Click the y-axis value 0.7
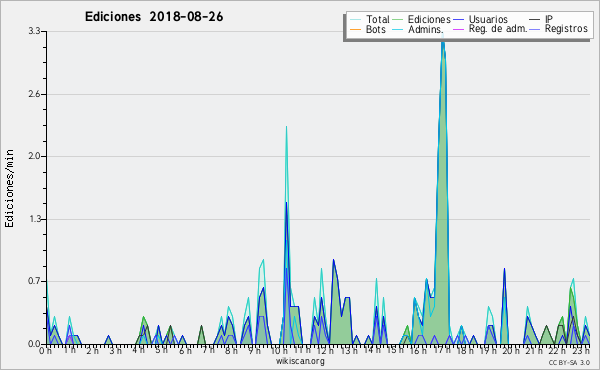The width and height of the screenshot is (600, 370). pos(34,281)
